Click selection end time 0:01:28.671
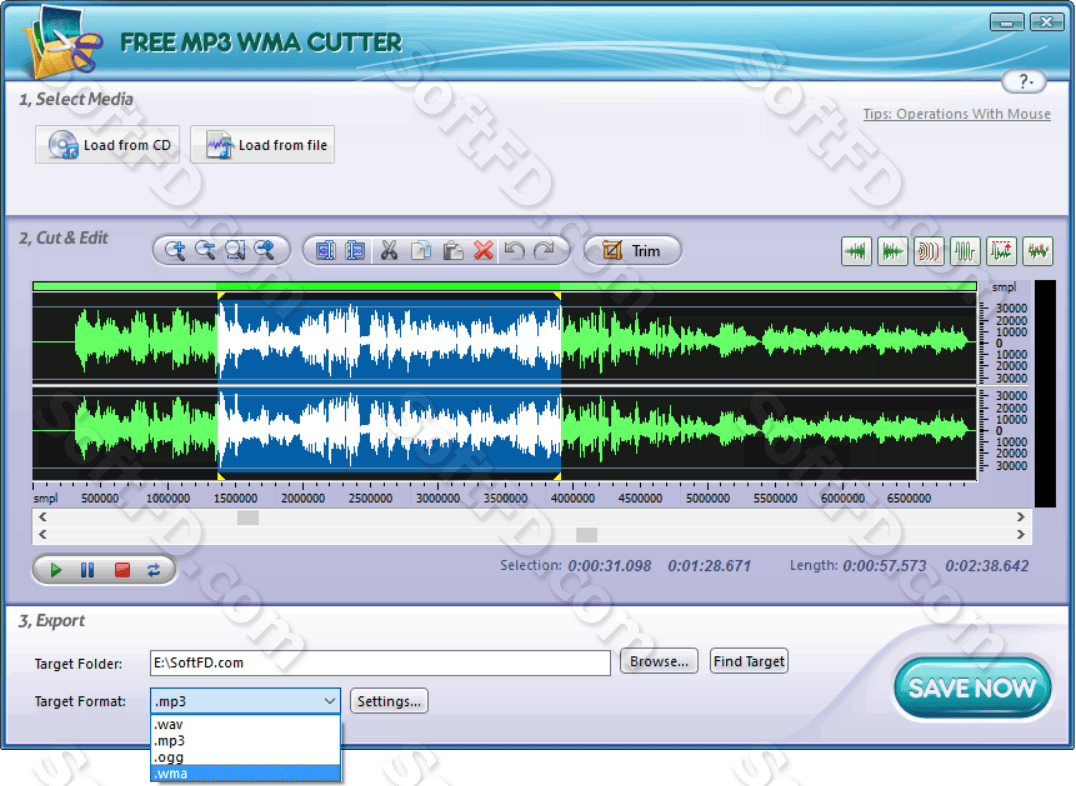 pyautogui.click(x=710, y=566)
